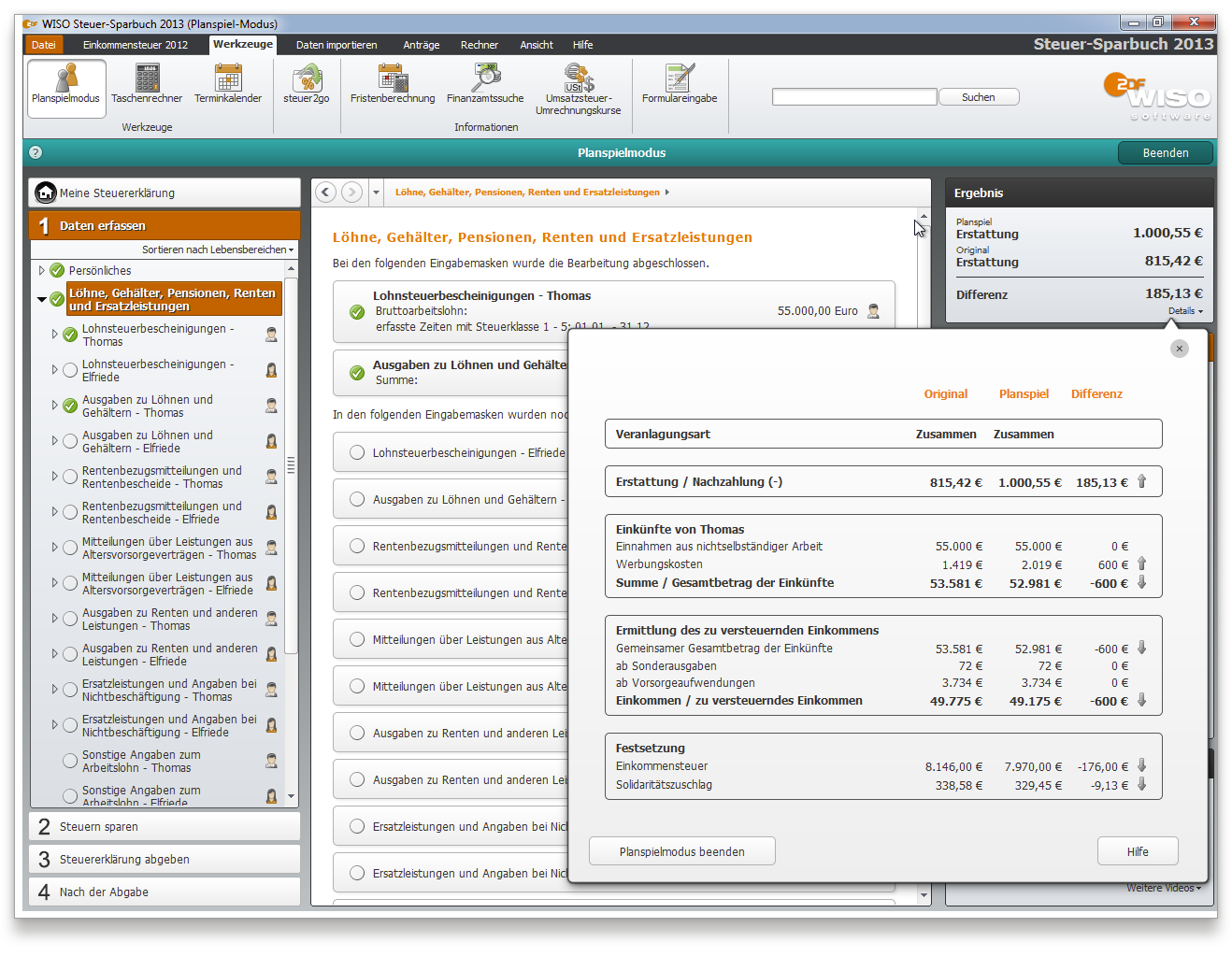Open the Formulareingabe tool
Viewport: 1232px width, 956px height.
[680, 84]
